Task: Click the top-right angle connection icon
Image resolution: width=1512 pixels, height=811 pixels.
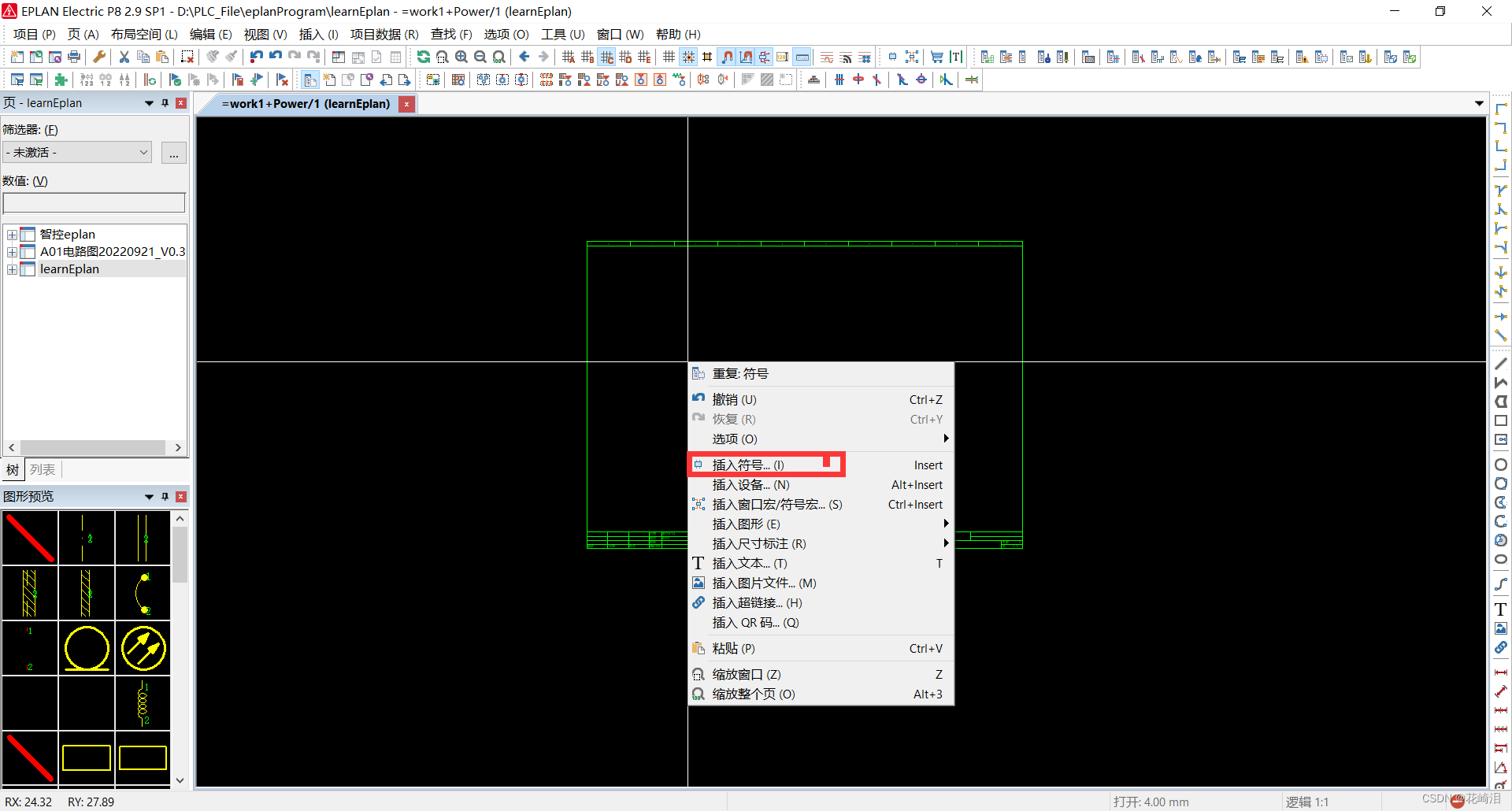Action: coord(1501,128)
